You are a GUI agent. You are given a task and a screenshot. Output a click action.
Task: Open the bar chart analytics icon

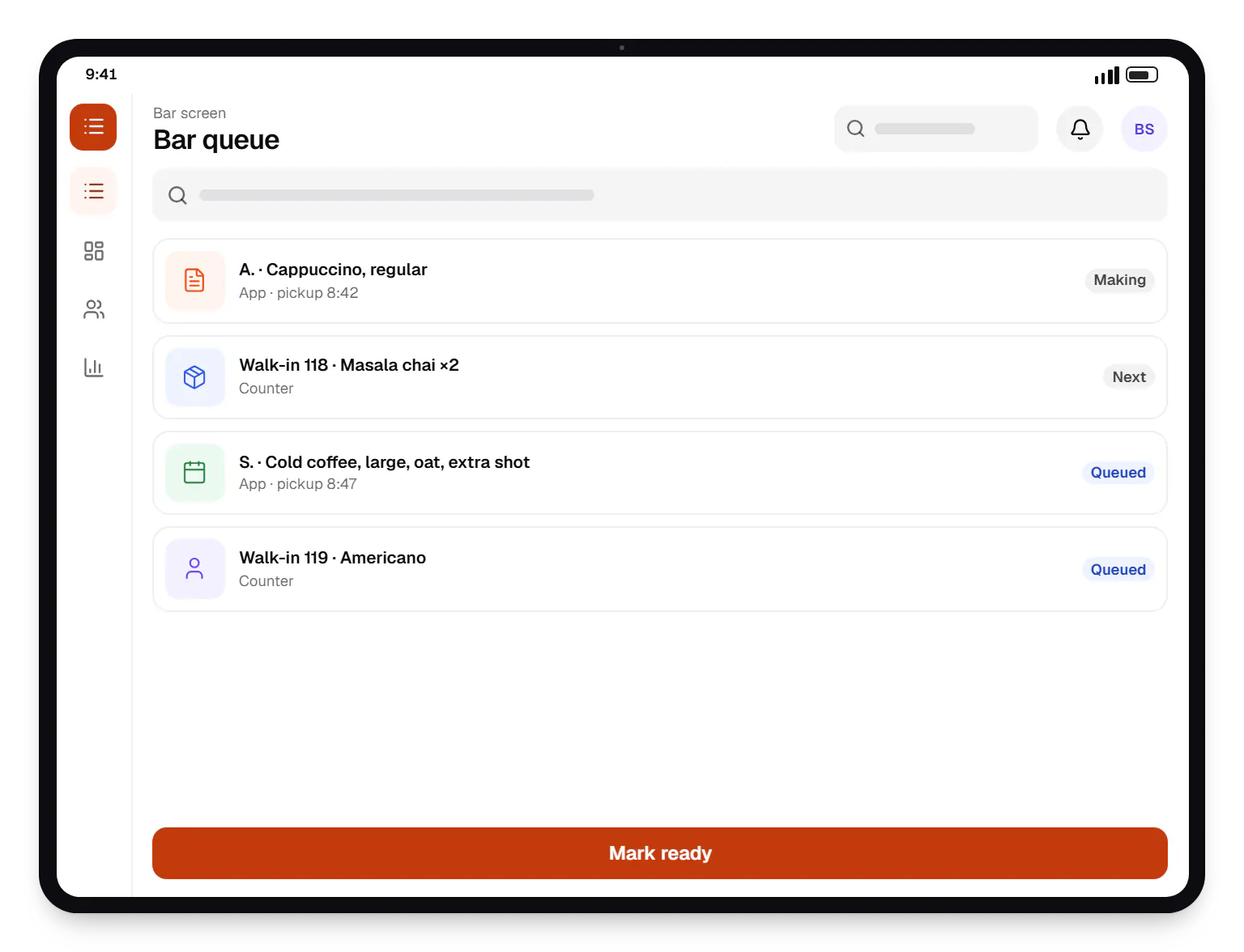93,368
